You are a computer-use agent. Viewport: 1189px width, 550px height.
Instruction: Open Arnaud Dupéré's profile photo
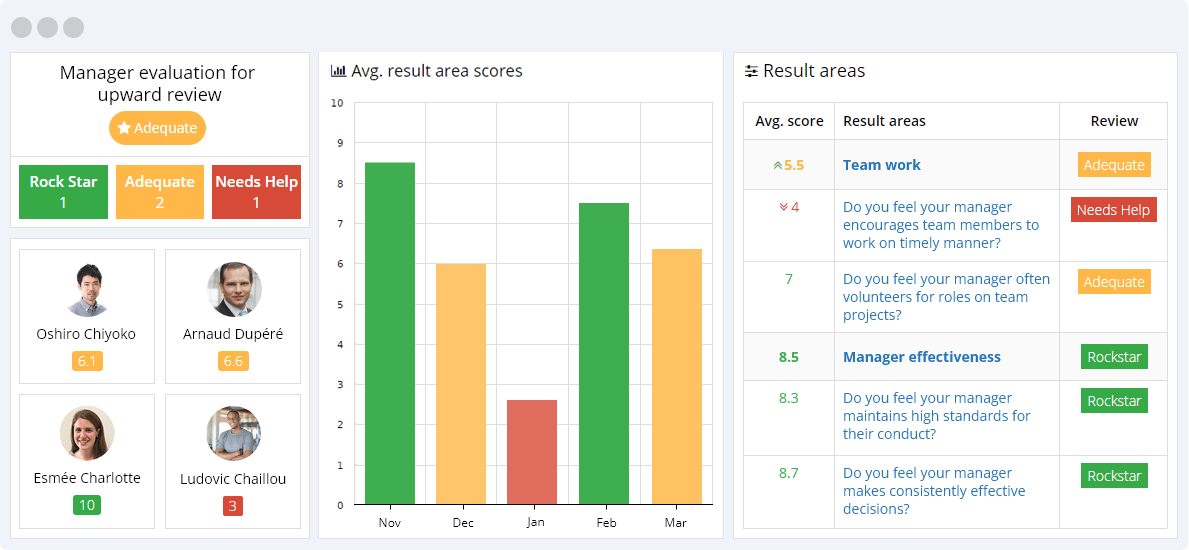pos(234,290)
